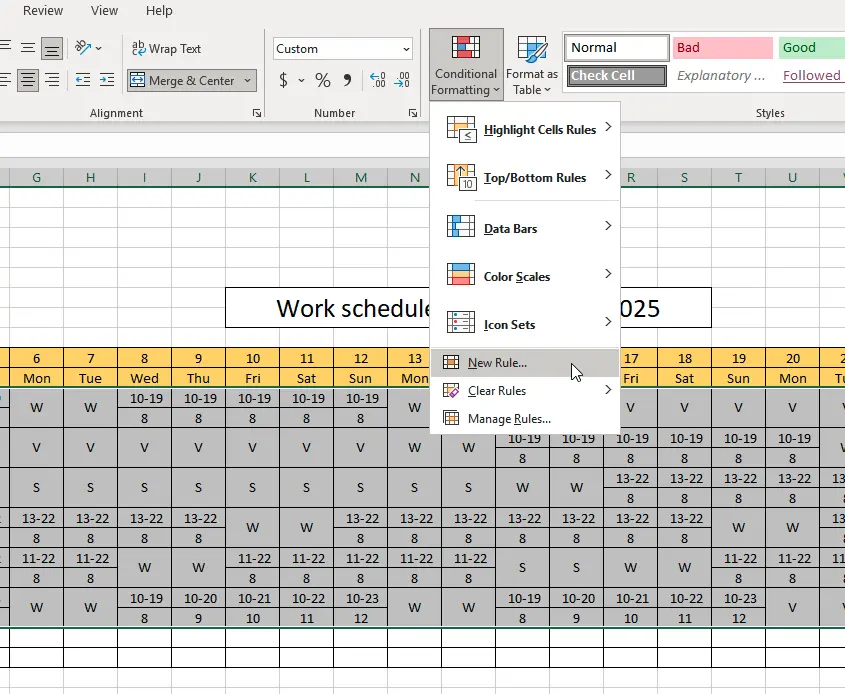This screenshot has width=845, height=694.
Task: Open the number format dropdown
Action: click(406, 49)
